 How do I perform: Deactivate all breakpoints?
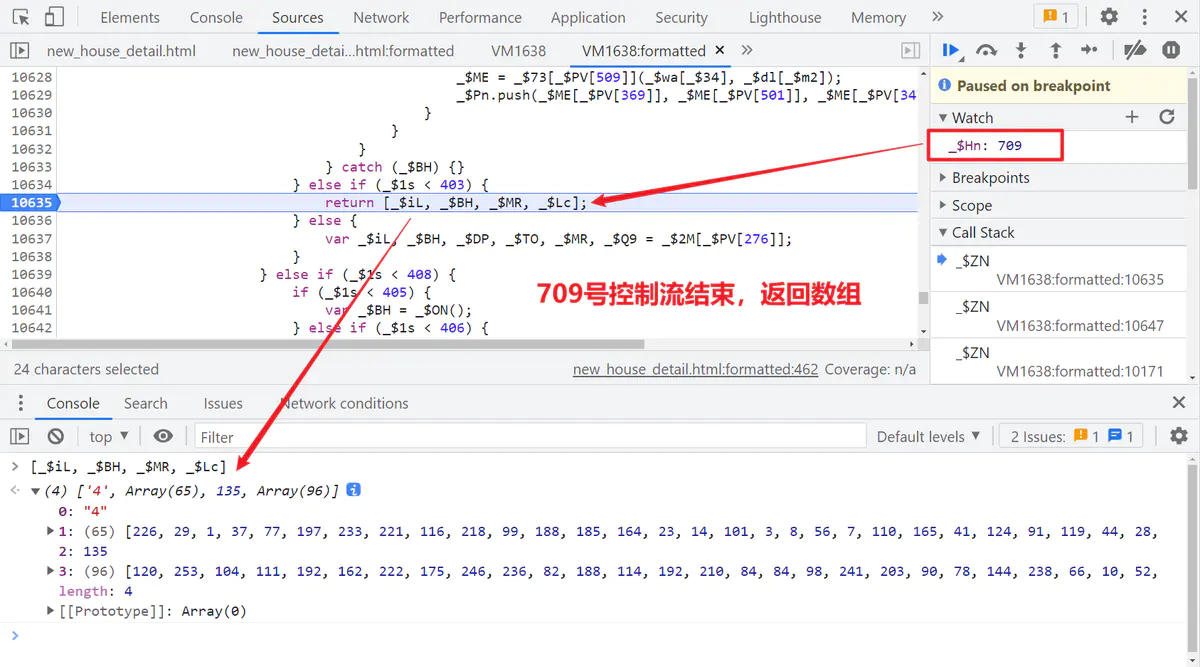click(1134, 50)
